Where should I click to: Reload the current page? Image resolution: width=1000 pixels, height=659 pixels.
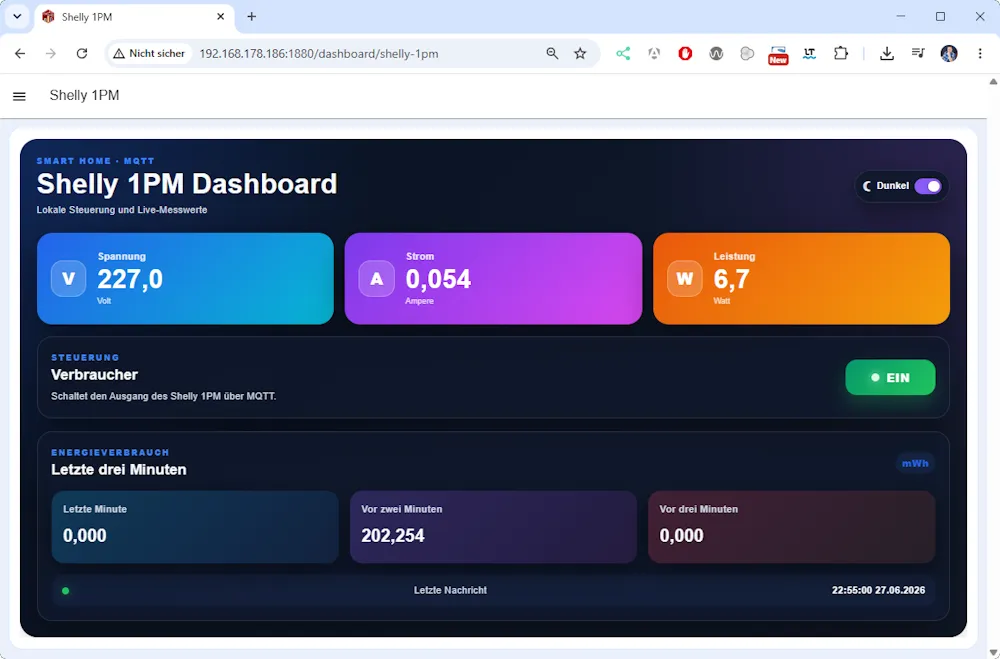(82, 54)
